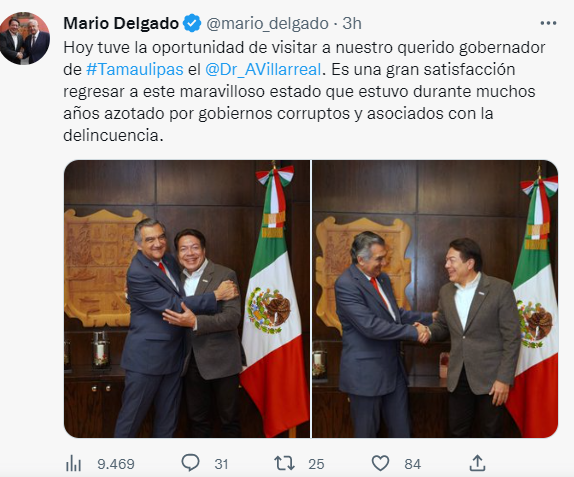Click the 9.469 views count
This screenshot has height=477, width=574.
point(116,464)
